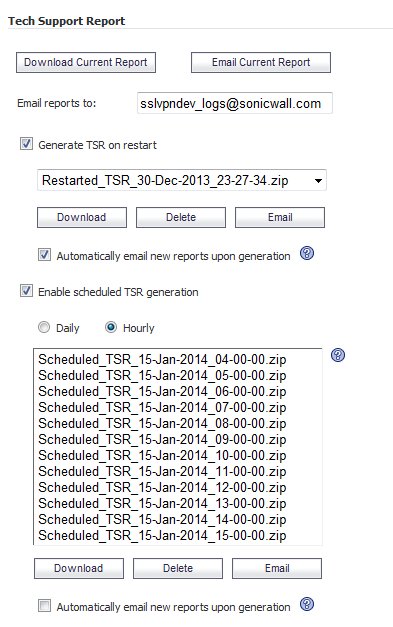Click Email Current Report button
The image size is (393, 627).
click(x=261, y=62)
